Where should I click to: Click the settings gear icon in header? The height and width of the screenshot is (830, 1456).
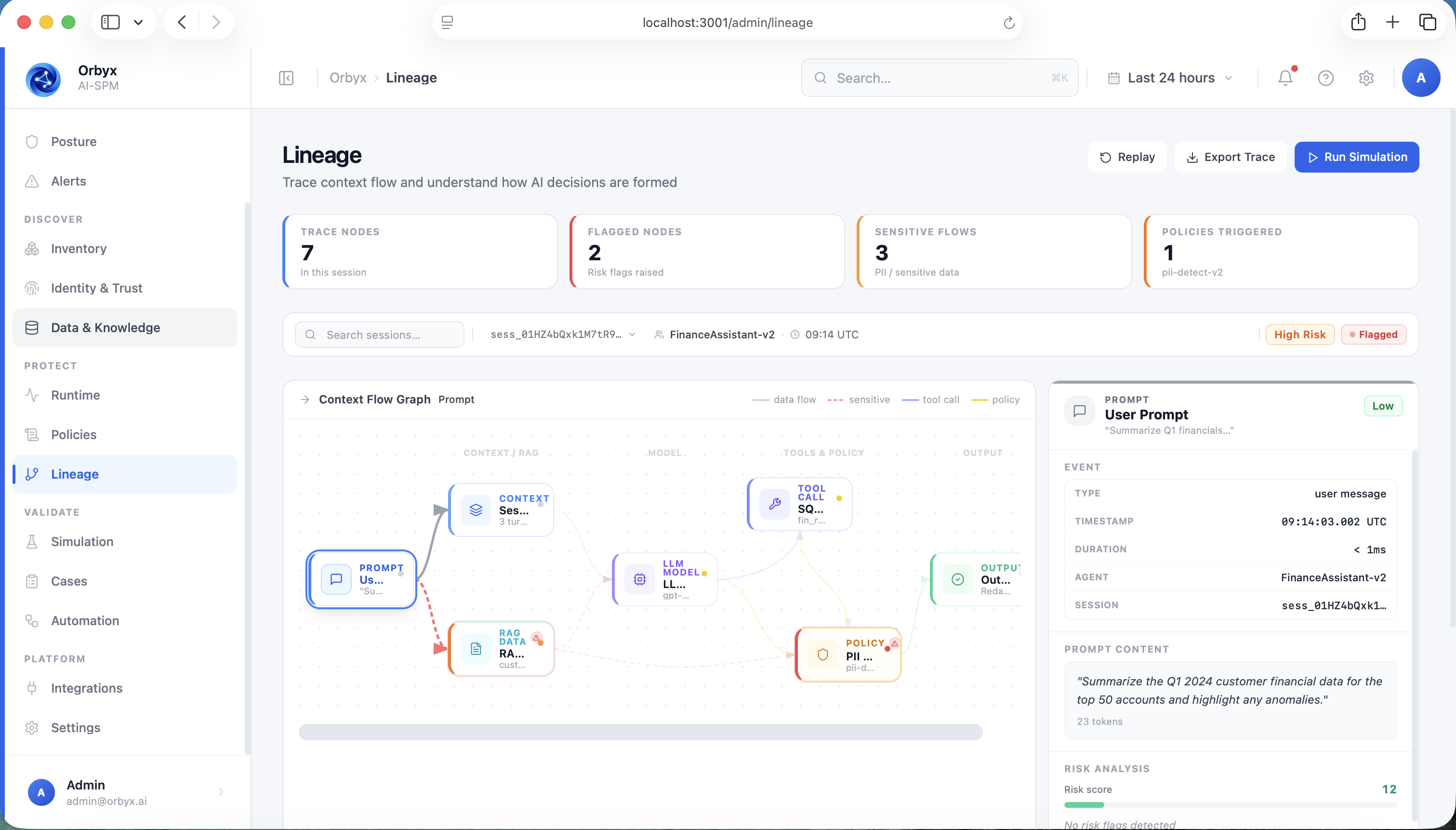[x=1366, y=78]
